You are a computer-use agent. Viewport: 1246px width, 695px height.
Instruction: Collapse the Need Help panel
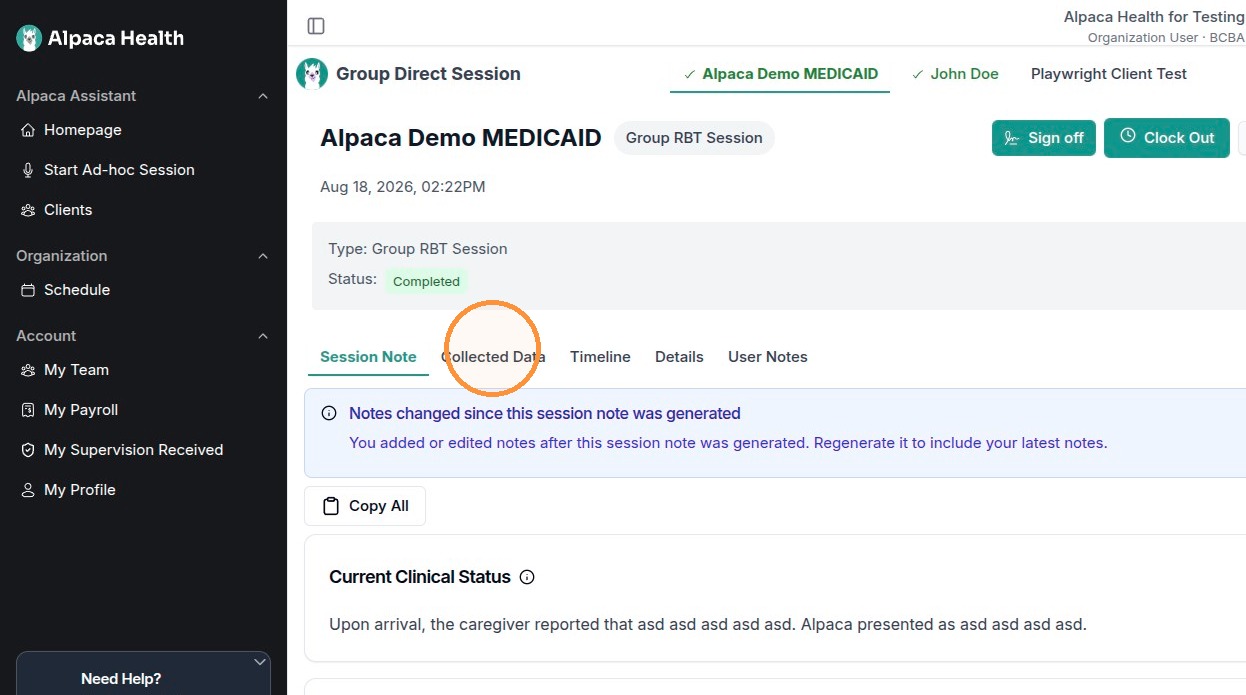[260, 662]
